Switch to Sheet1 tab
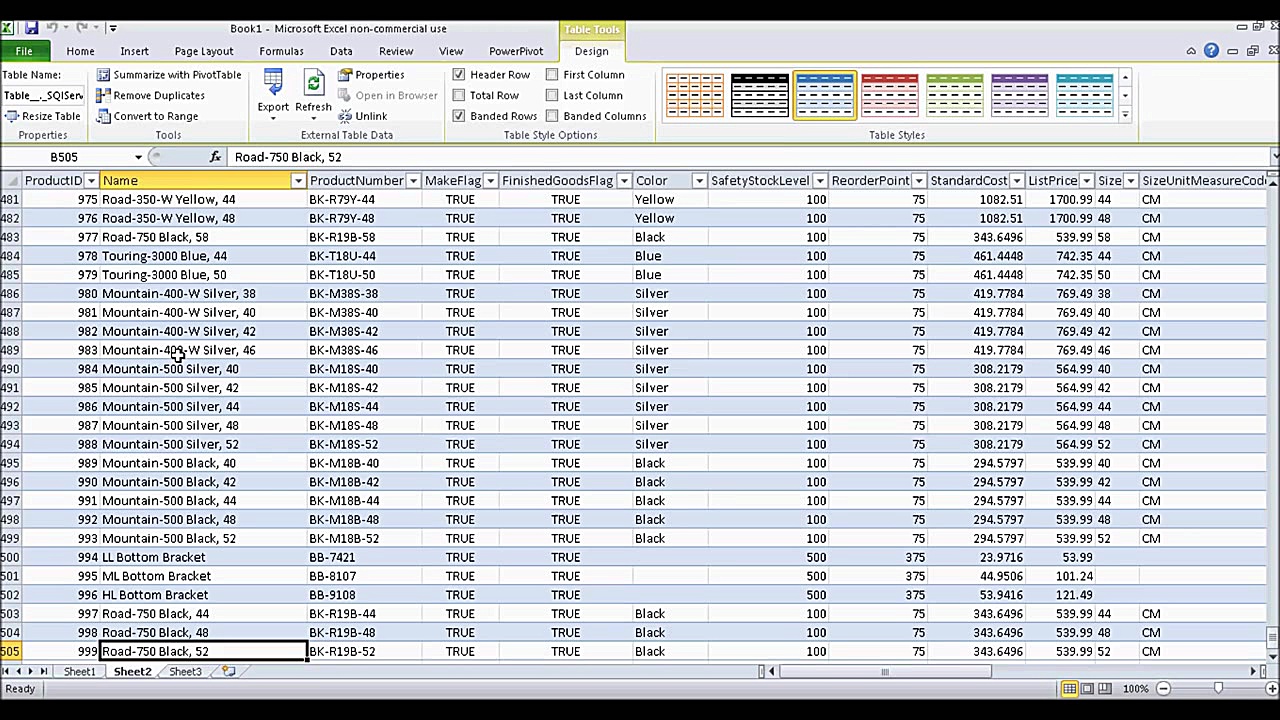 tap(79, 672)
